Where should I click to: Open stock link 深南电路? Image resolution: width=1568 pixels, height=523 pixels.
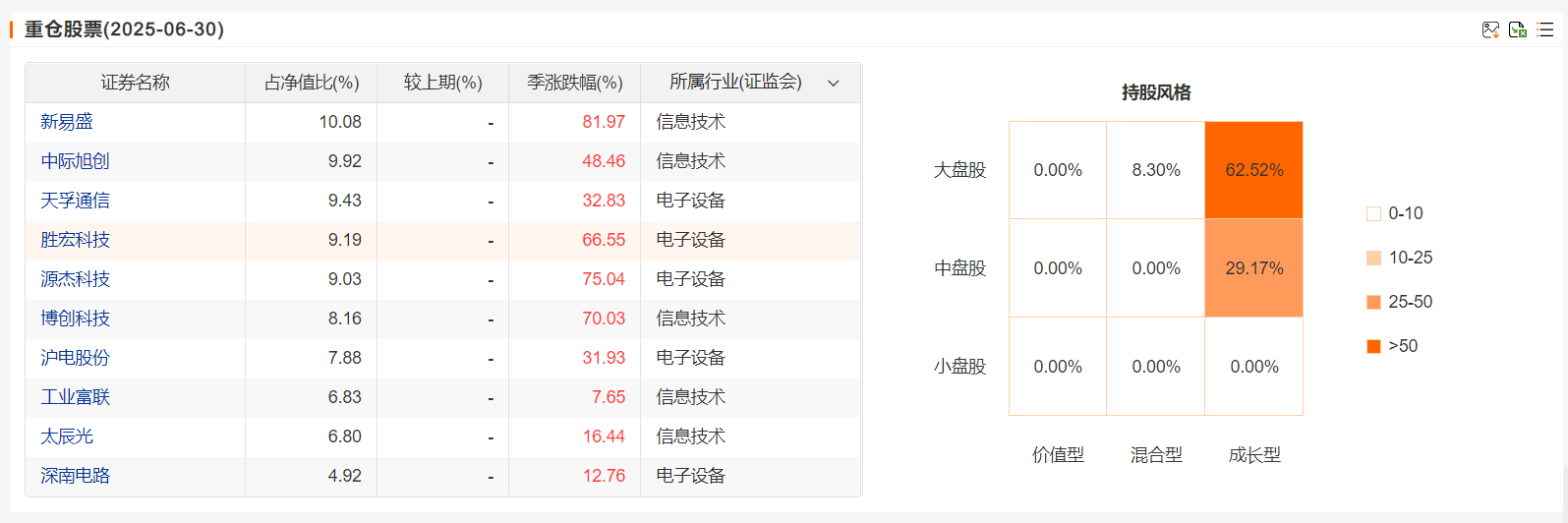[x=75, y=476]
